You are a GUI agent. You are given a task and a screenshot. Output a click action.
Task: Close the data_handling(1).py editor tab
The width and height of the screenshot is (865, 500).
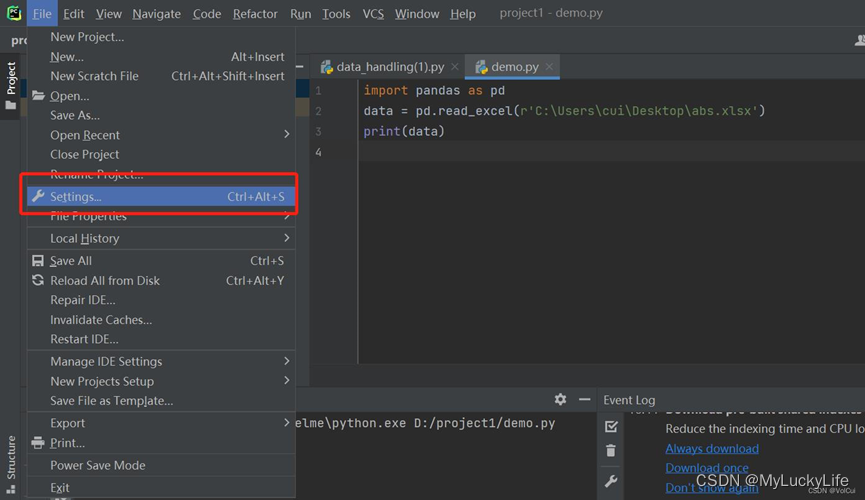(x=455, y=67)
